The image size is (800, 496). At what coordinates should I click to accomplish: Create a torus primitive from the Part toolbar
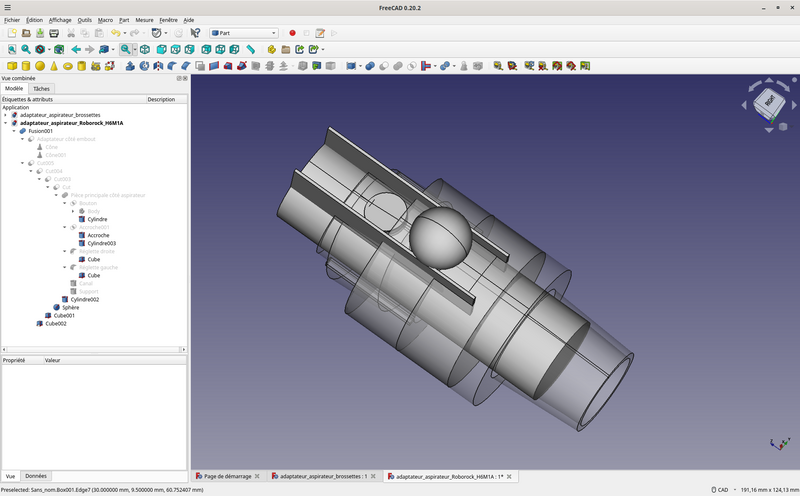pyautogui.click(x=68, y=66)
